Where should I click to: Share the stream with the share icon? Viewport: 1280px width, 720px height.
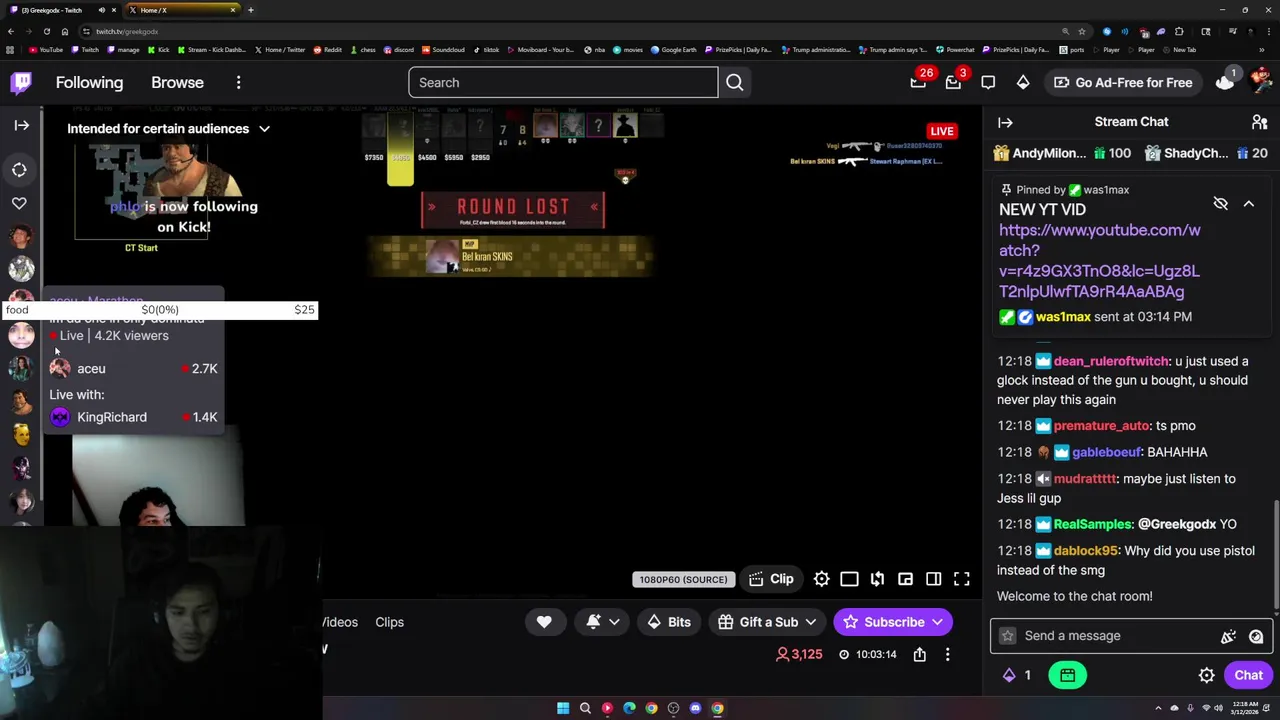pyautogui.click(x=919, y=655)
